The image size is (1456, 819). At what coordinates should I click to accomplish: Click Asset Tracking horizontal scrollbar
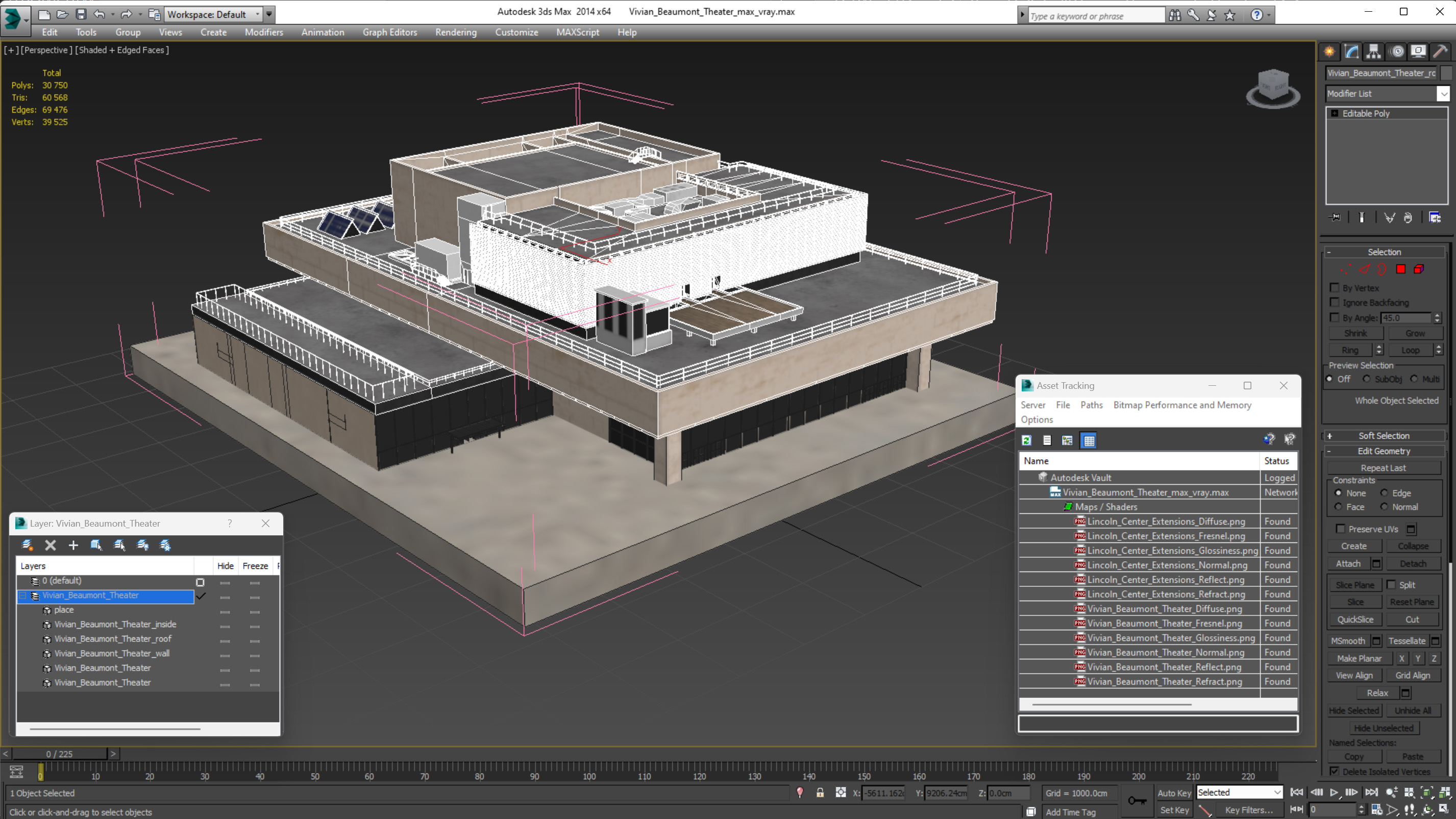point(1112,704)
